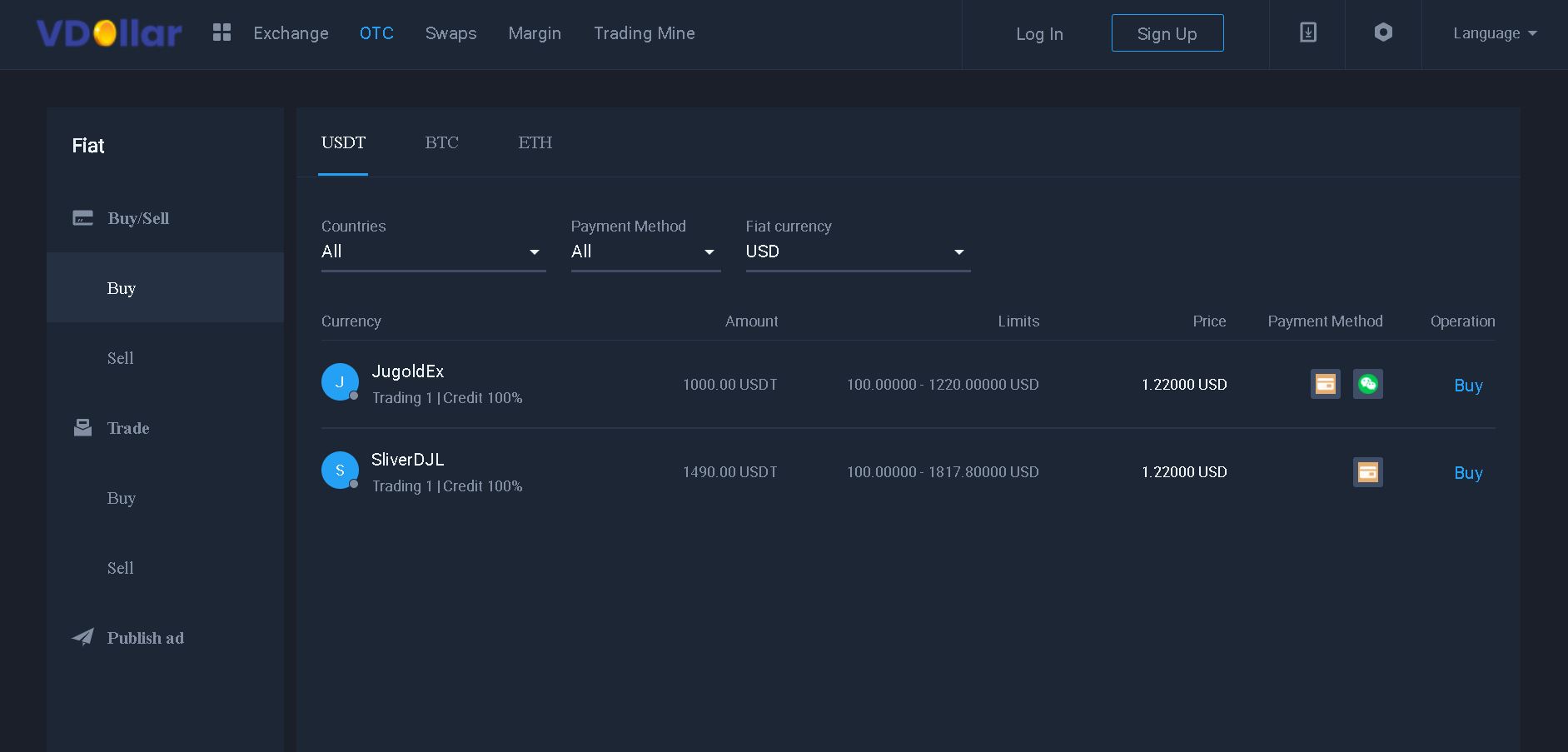Open the apps grid icon
The width and height of the screenshot is (1568, 752).
coord(222,33)
